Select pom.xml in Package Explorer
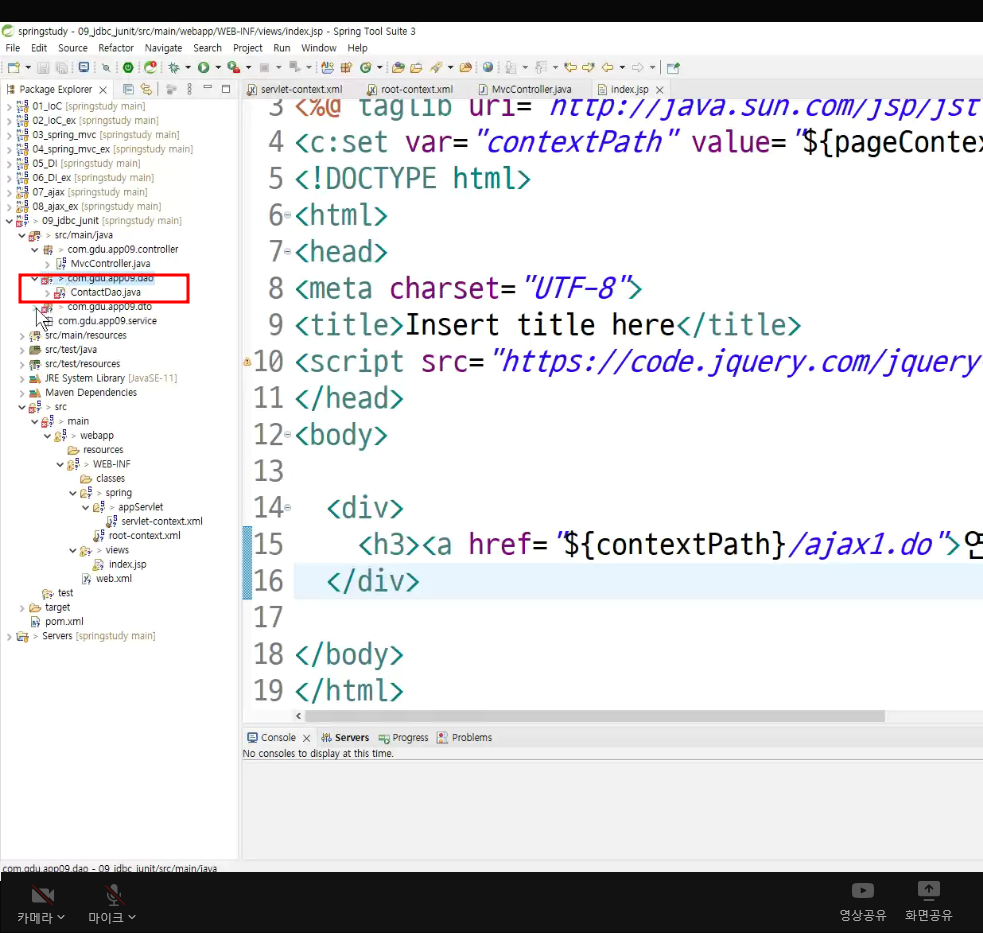Viewport: 983px width, 933px height. (x=64, y=621)
